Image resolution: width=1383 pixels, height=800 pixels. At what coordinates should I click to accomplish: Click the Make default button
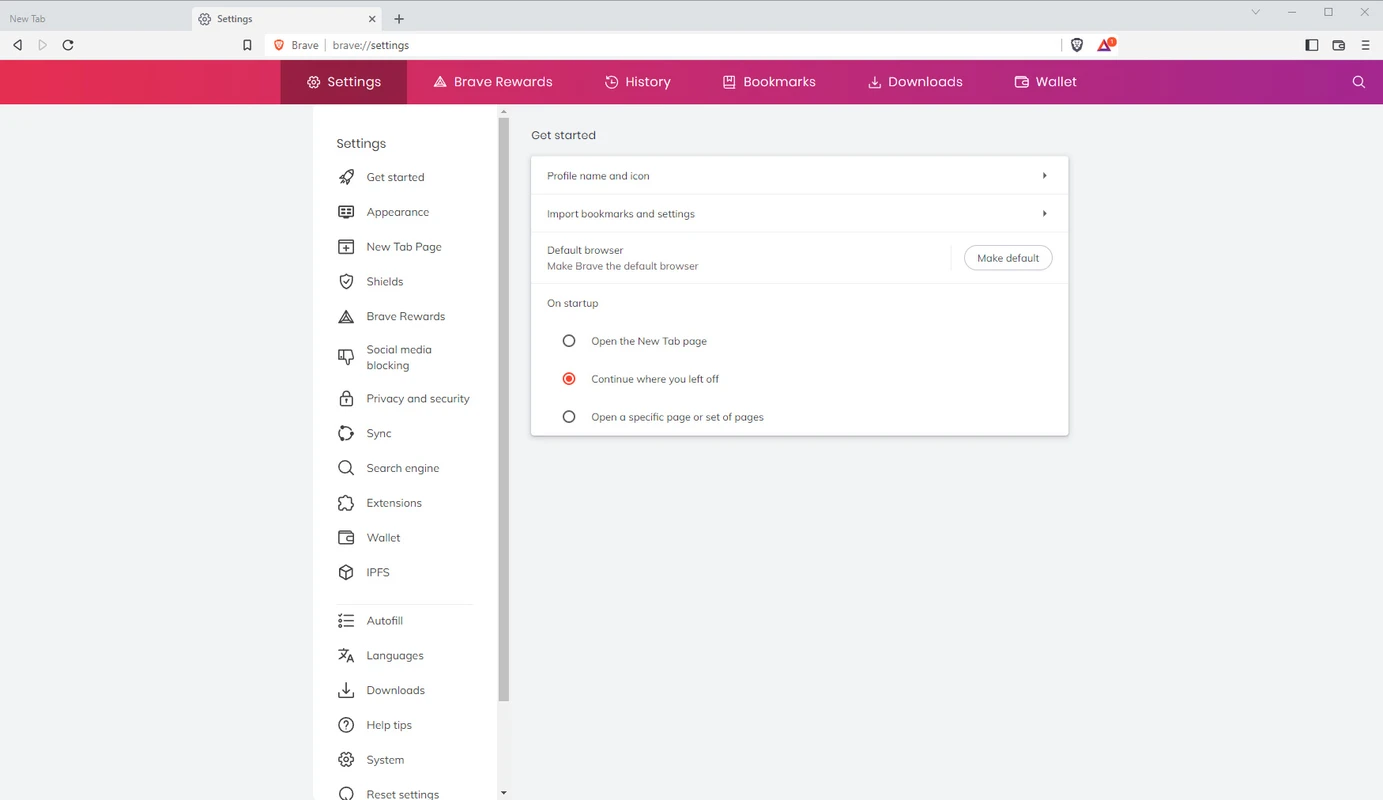[1008, 258]
